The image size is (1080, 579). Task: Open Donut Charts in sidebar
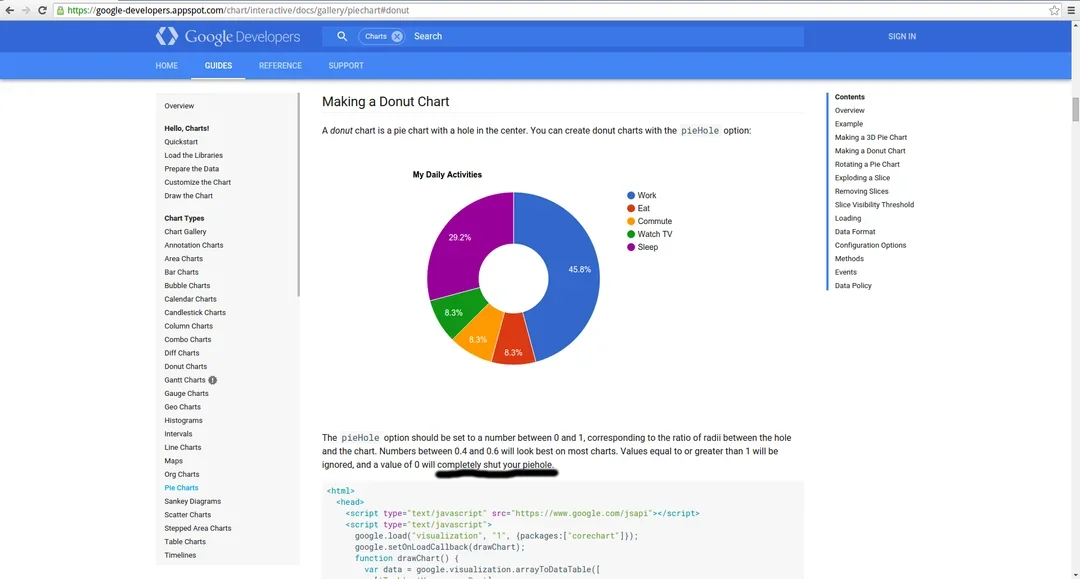(x=186, y=367)
